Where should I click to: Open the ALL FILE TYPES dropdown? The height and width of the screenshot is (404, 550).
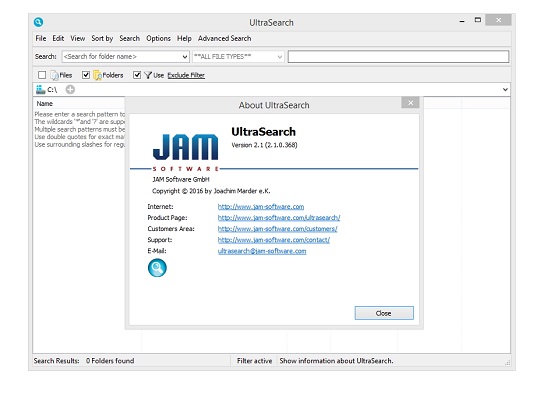pyautogui.click(x=280, y=56)
